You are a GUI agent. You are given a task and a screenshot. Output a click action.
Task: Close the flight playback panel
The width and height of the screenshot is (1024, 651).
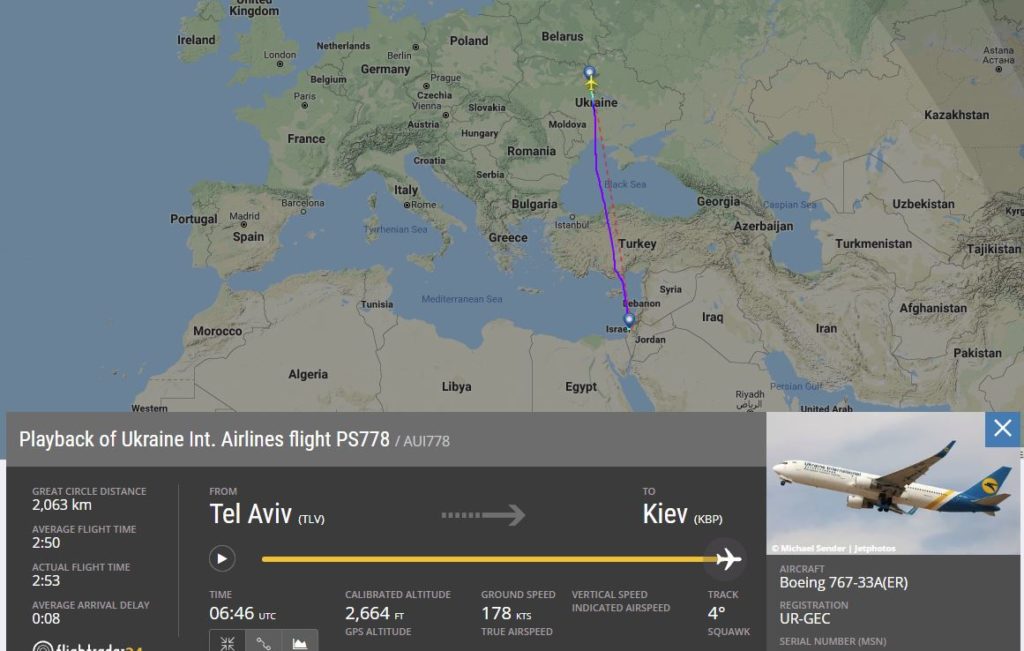(x=1002, y=429)
